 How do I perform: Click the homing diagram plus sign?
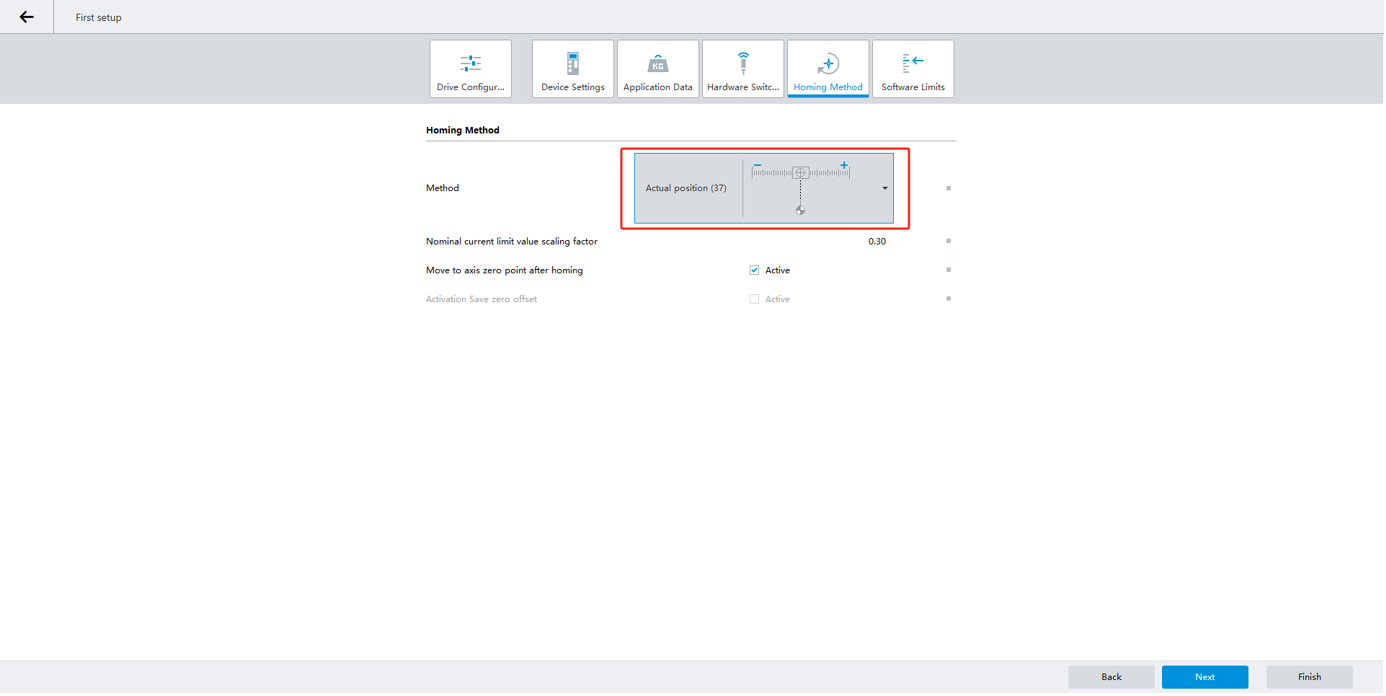(x=844, y=165)
